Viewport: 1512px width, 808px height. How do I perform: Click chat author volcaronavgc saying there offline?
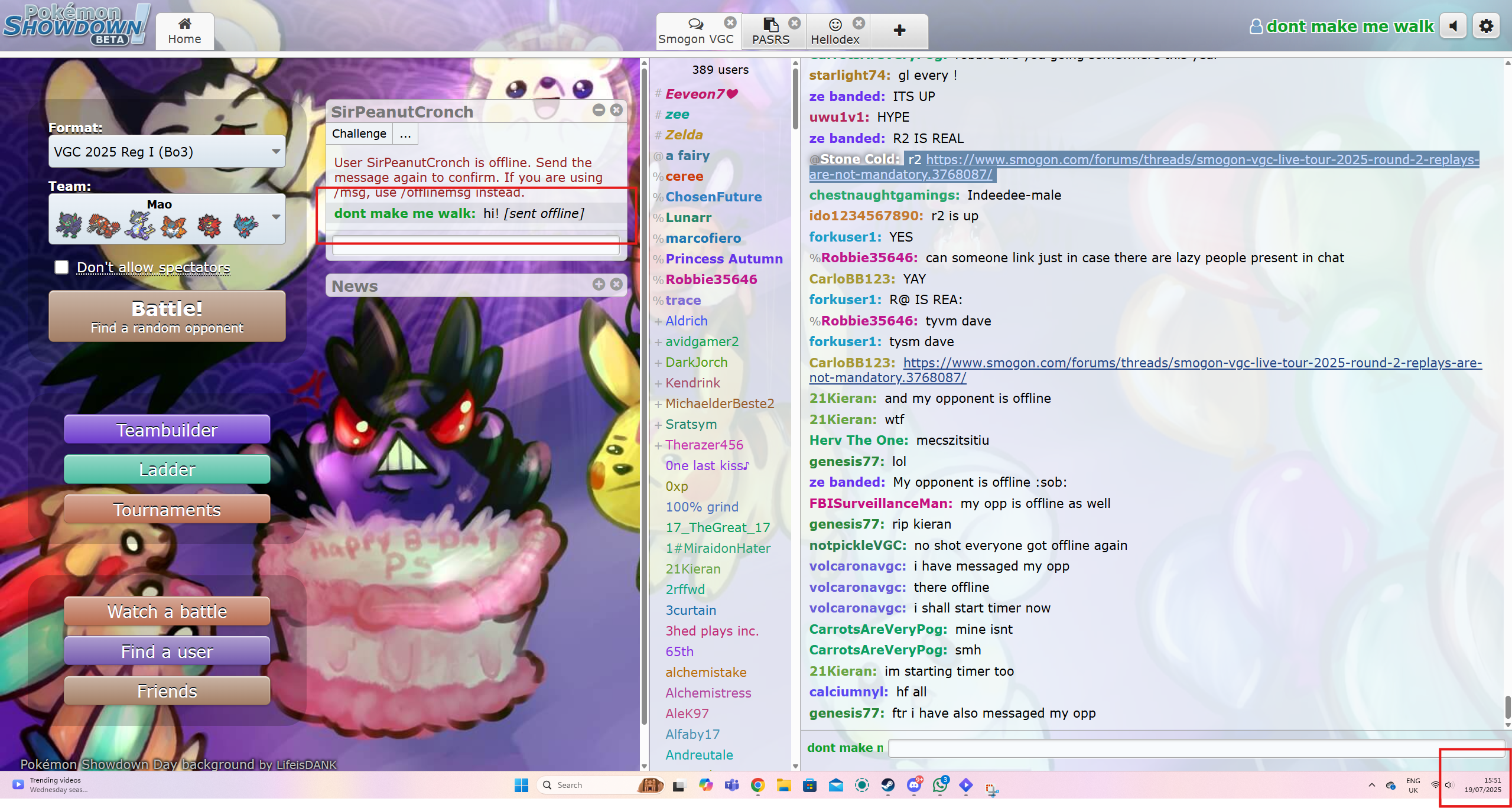[x=857, y=588]
